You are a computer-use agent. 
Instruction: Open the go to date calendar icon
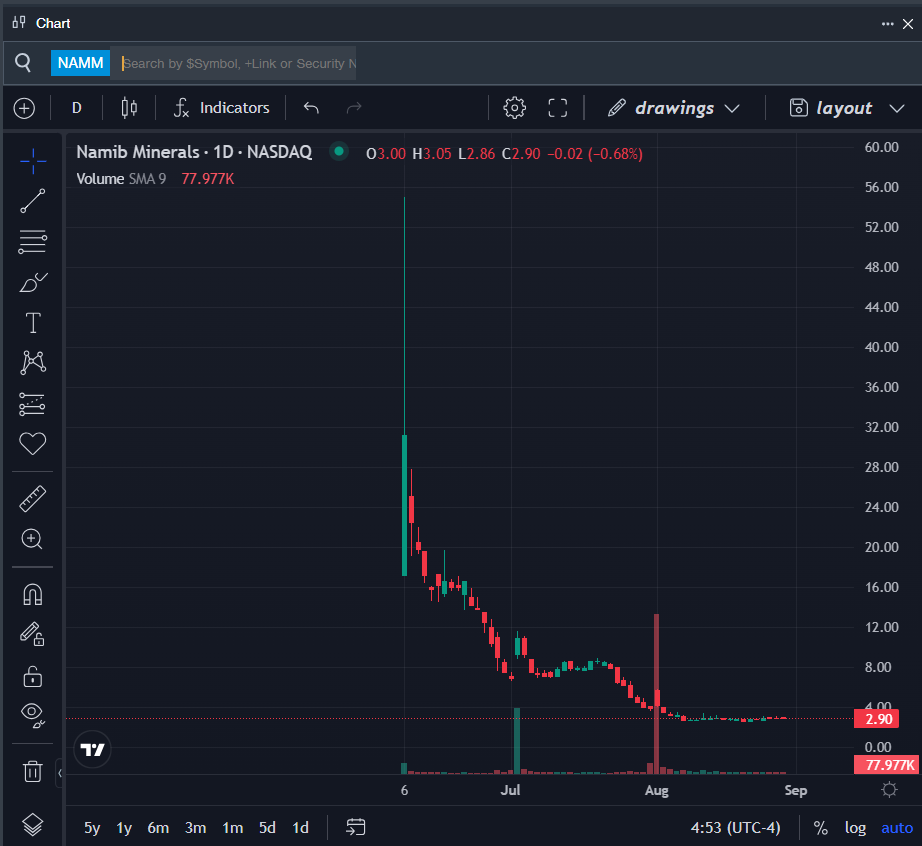(355, 827)
